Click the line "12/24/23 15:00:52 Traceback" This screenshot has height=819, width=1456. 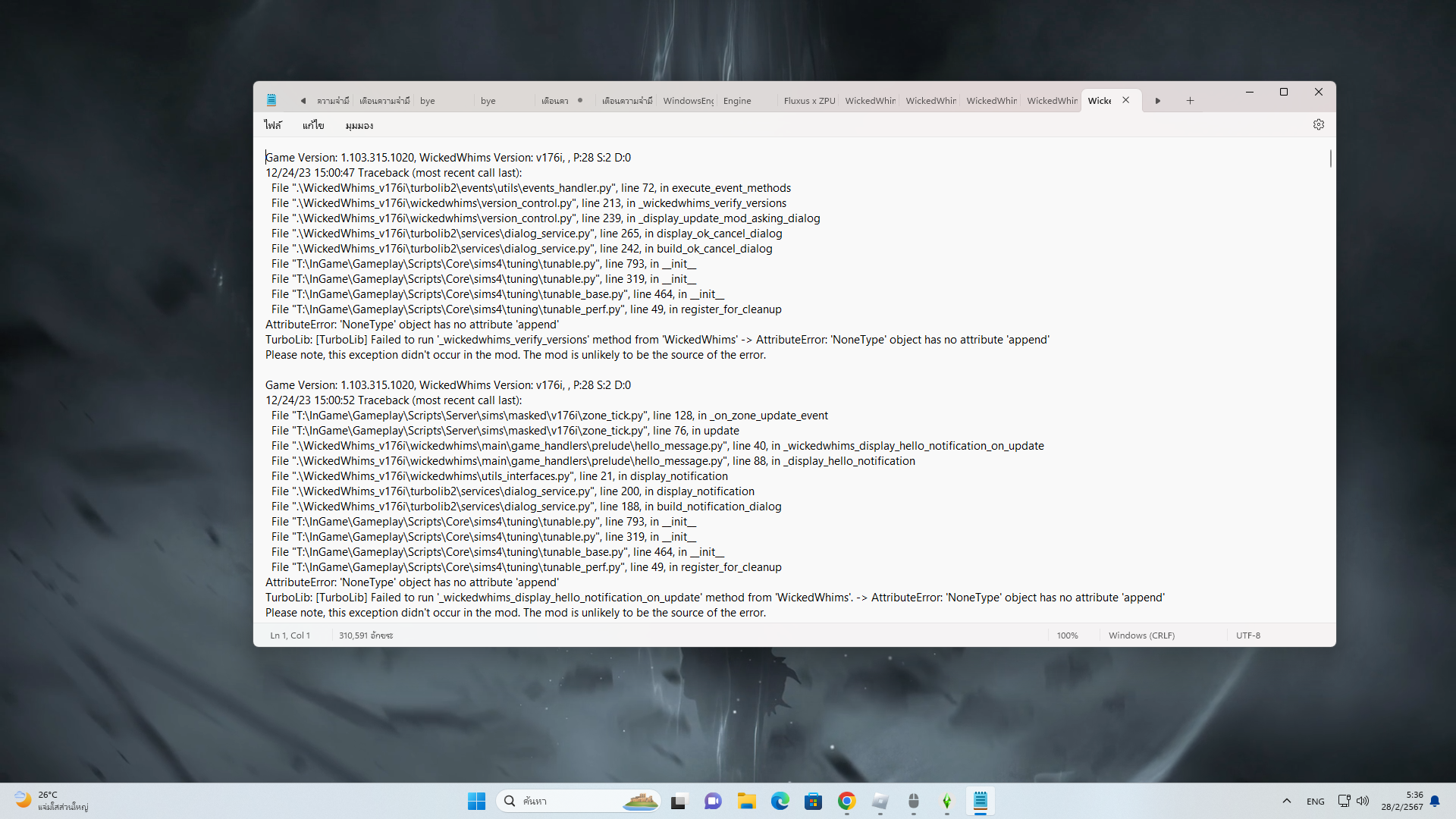click(x=394, y=400)
